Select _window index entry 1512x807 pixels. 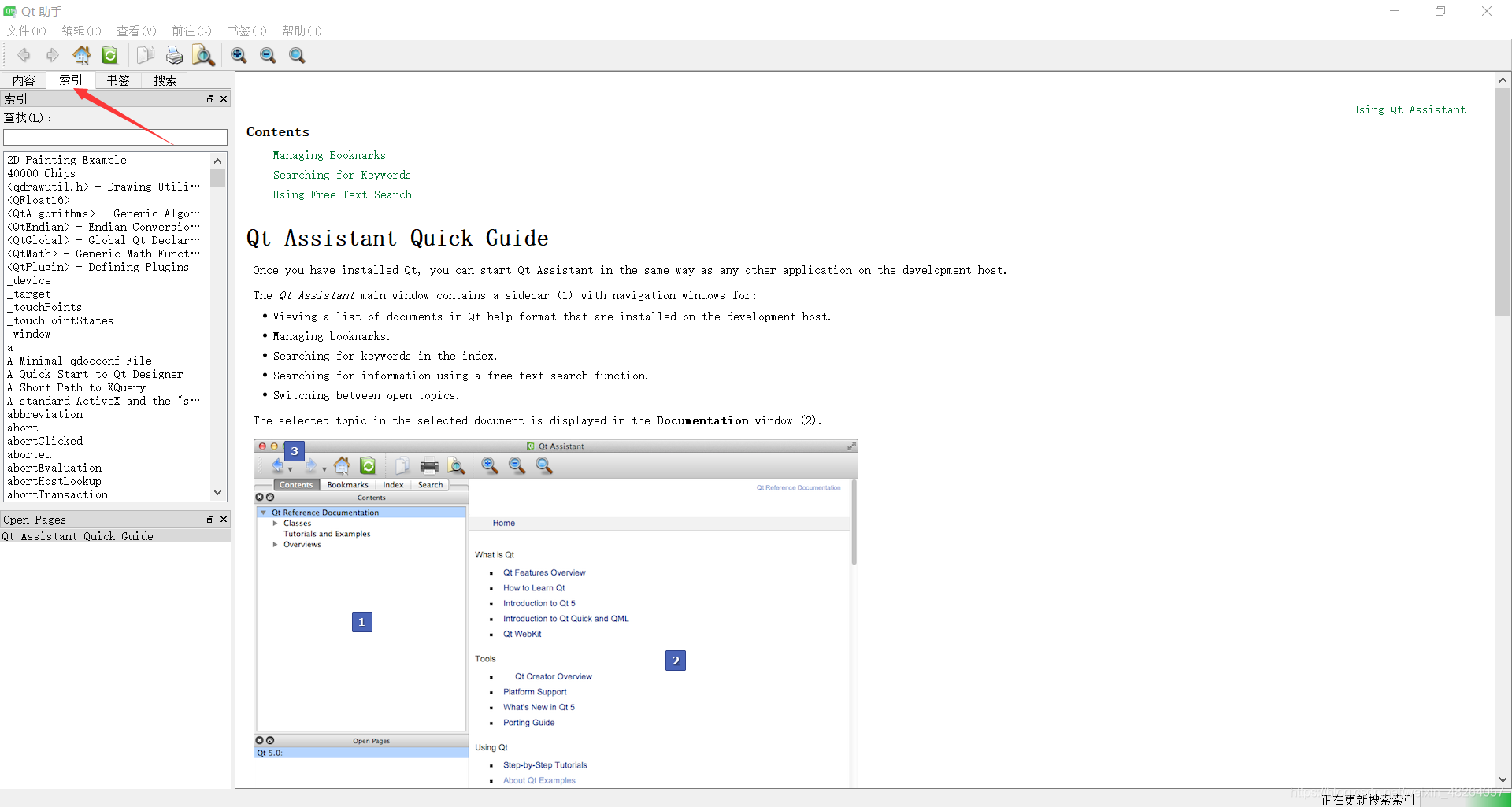click(29, 334)
